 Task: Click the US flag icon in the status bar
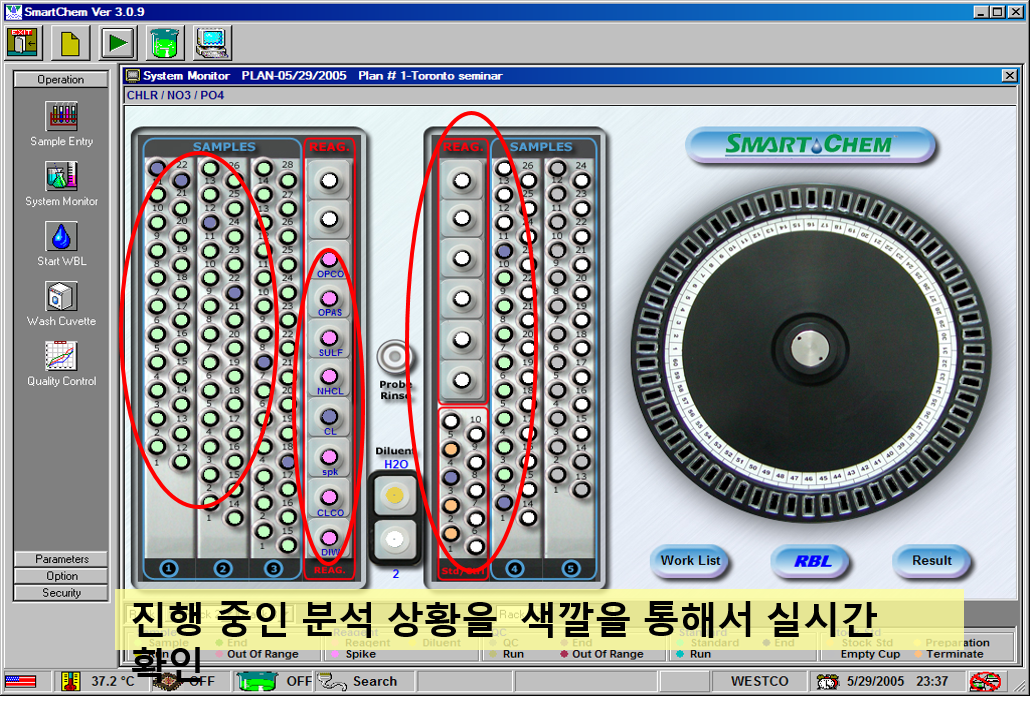20,681
